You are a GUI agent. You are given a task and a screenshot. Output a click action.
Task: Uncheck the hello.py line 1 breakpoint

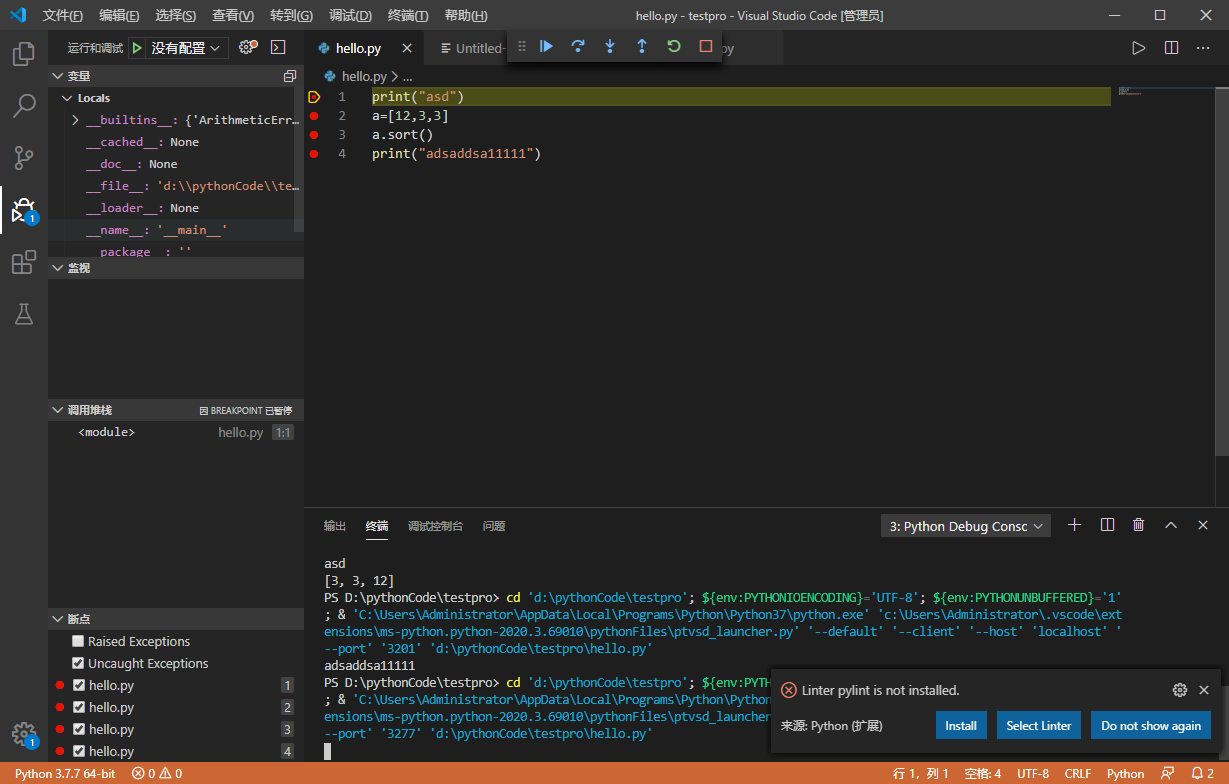coord(79,685)
